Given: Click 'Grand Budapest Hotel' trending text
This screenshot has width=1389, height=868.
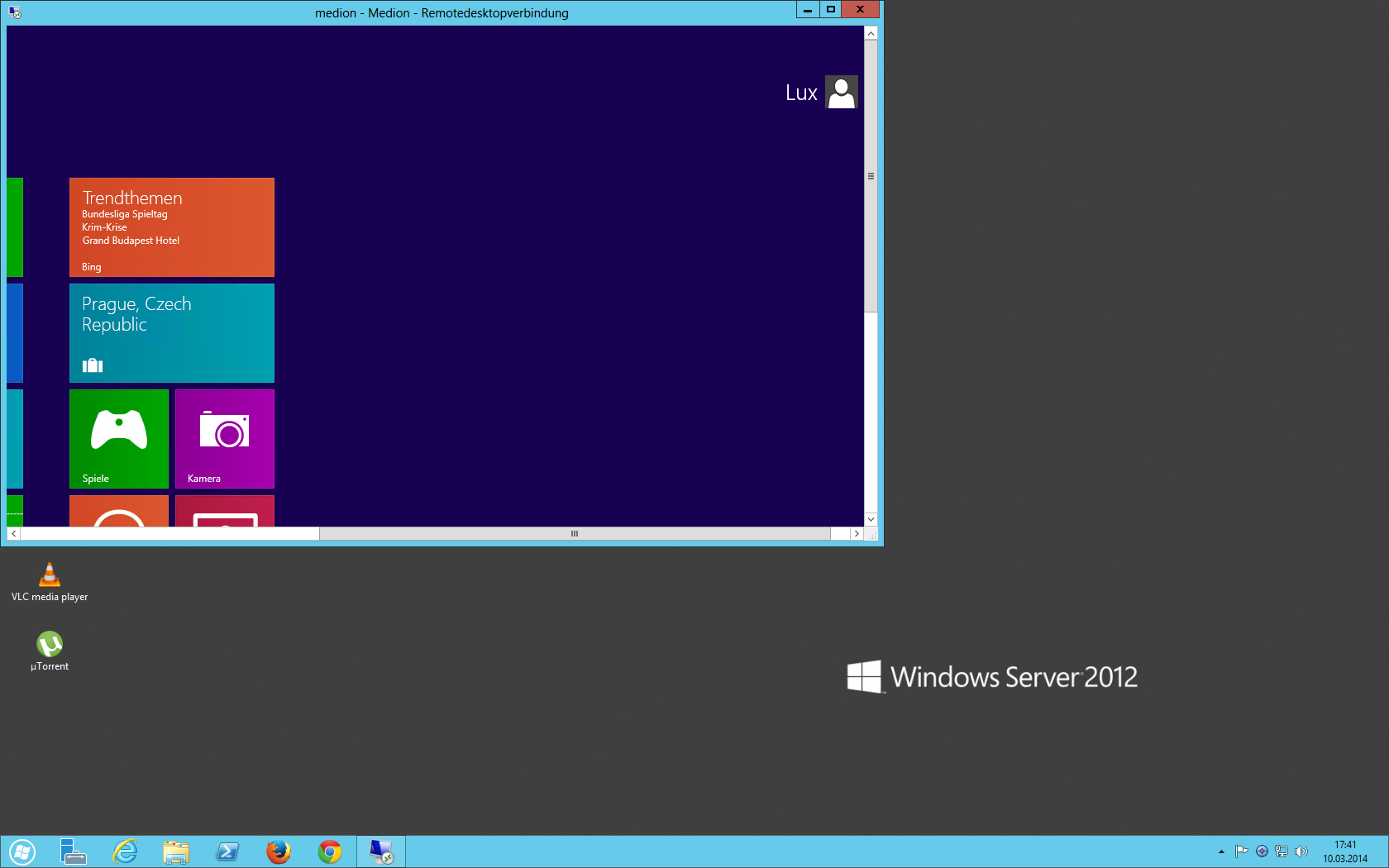Looking at the screenshot, I should (x=131, y=241).
